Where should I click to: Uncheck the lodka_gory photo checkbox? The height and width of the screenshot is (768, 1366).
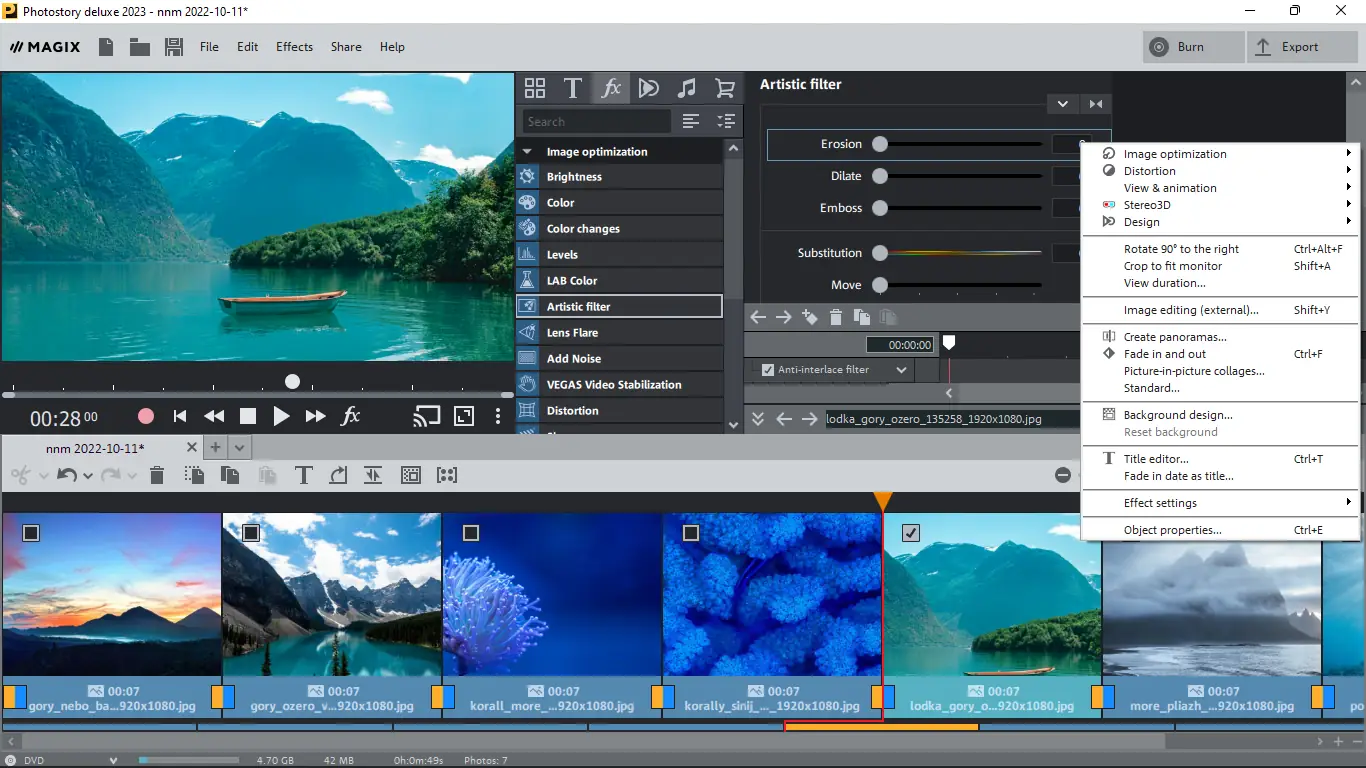(910, 533)
